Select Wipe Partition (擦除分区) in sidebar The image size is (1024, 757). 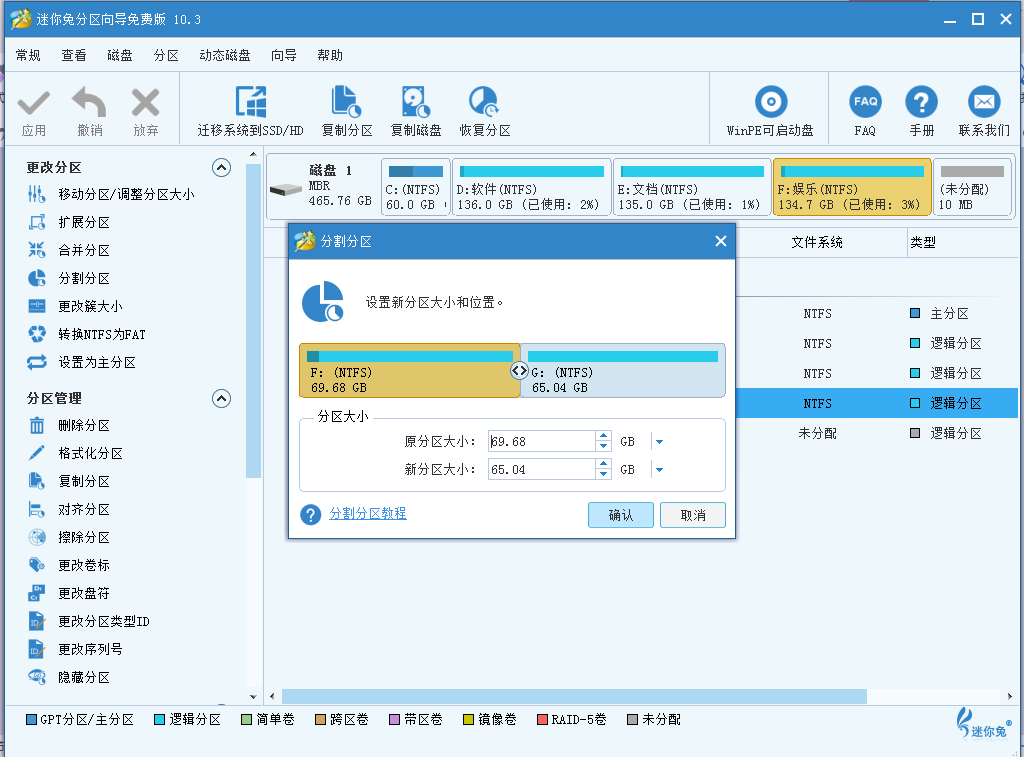(84, 538)
